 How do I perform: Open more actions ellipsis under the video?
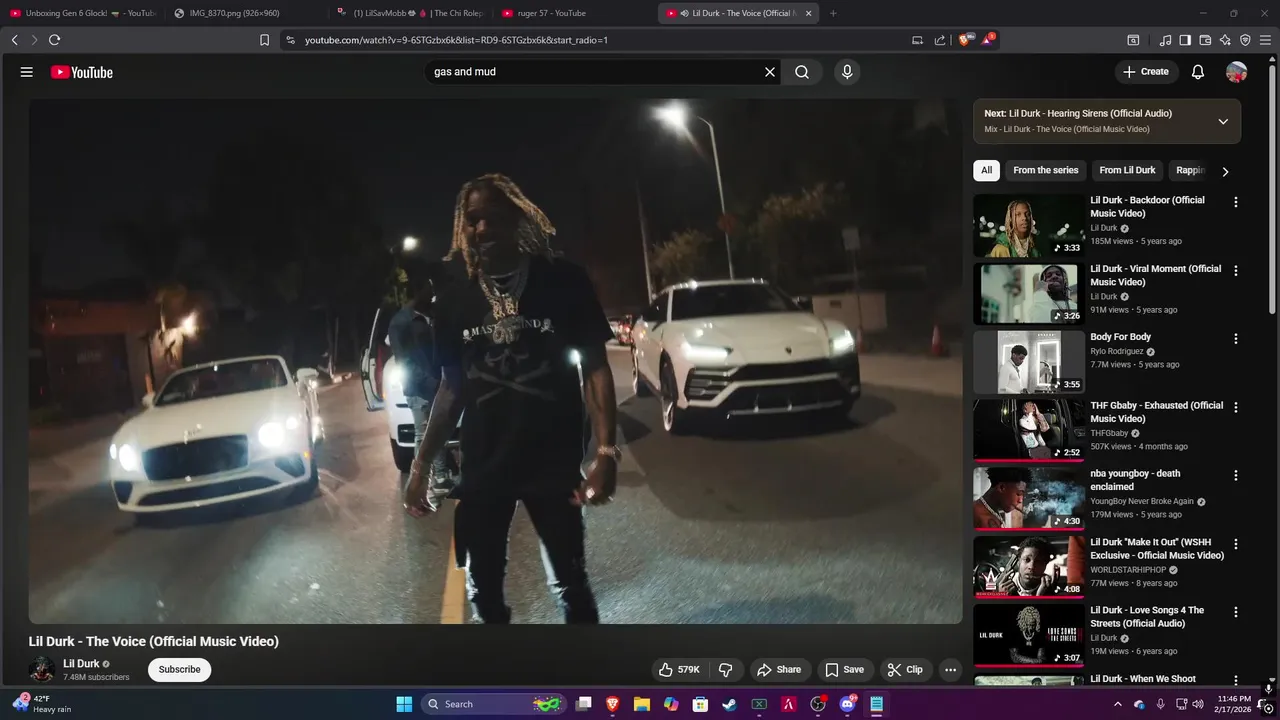pos(951,670)
